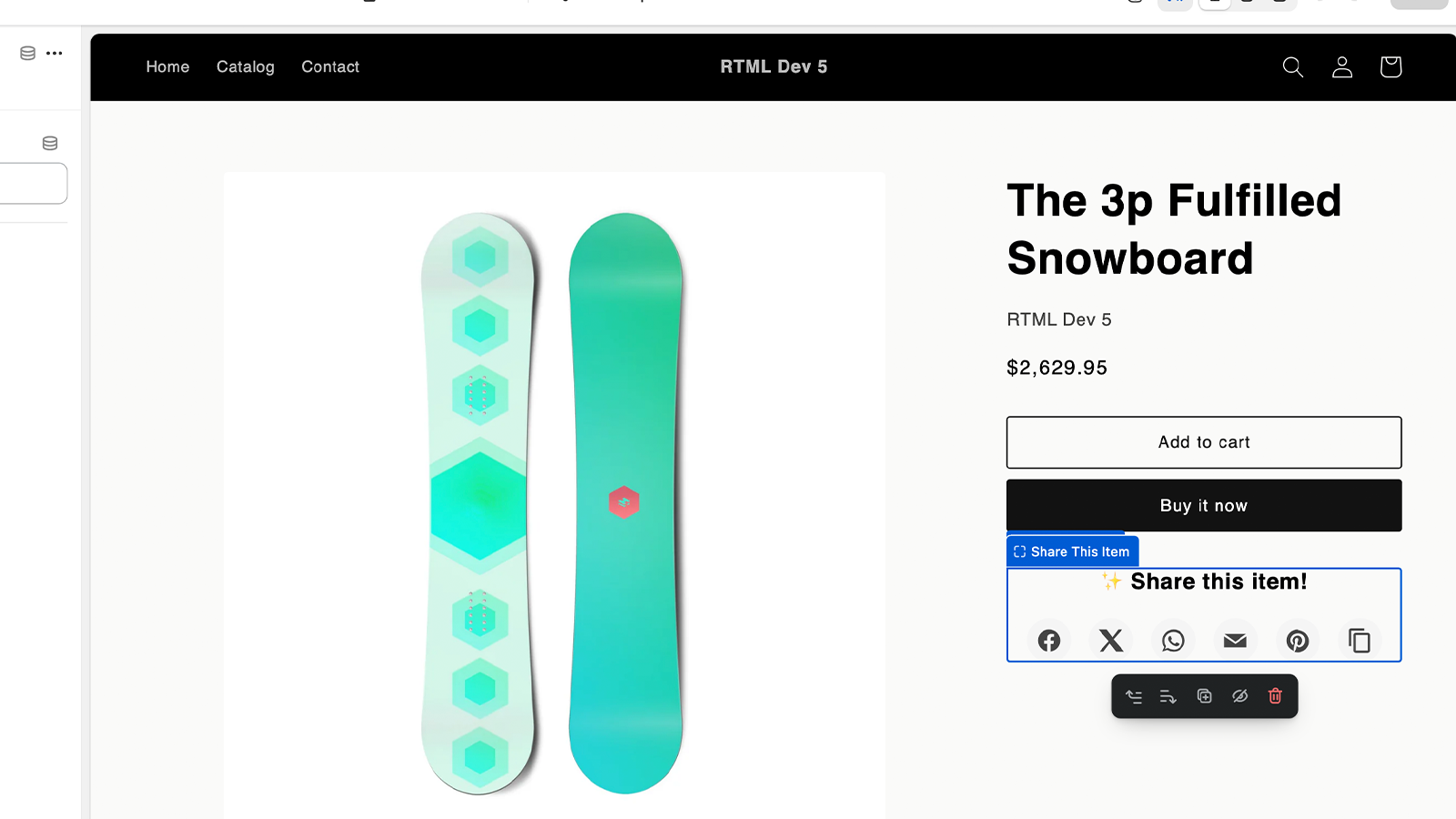Open the sidebar three-dots menu

click(x=55, y=53)
